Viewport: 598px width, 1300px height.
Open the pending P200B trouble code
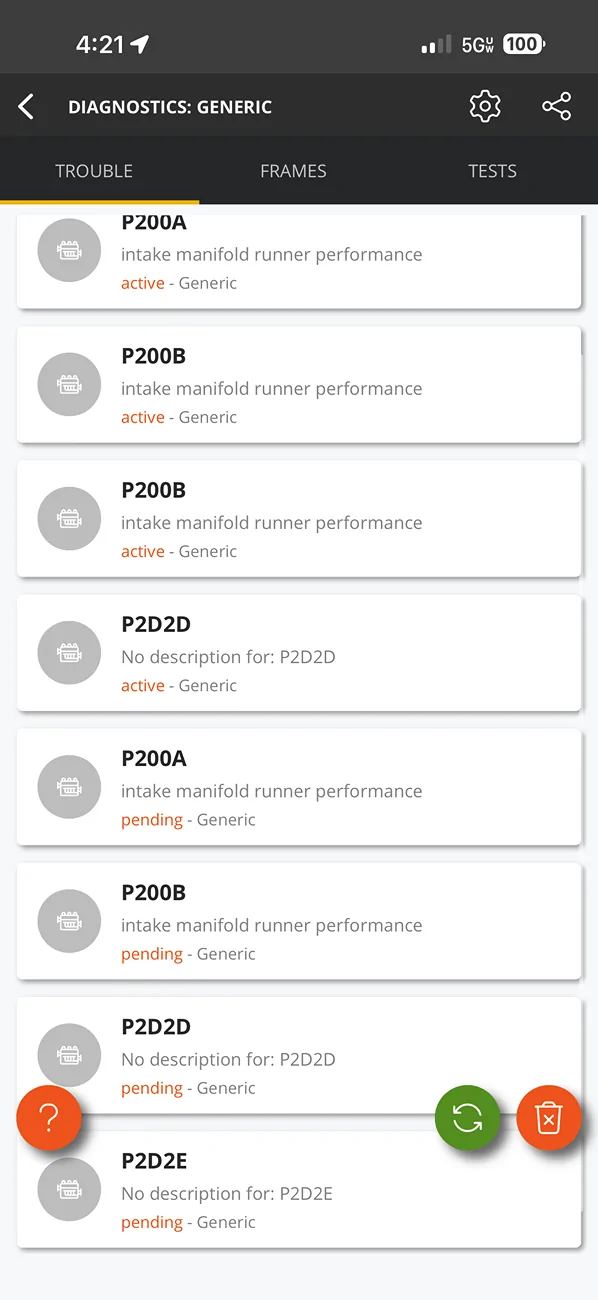point(299,921)
